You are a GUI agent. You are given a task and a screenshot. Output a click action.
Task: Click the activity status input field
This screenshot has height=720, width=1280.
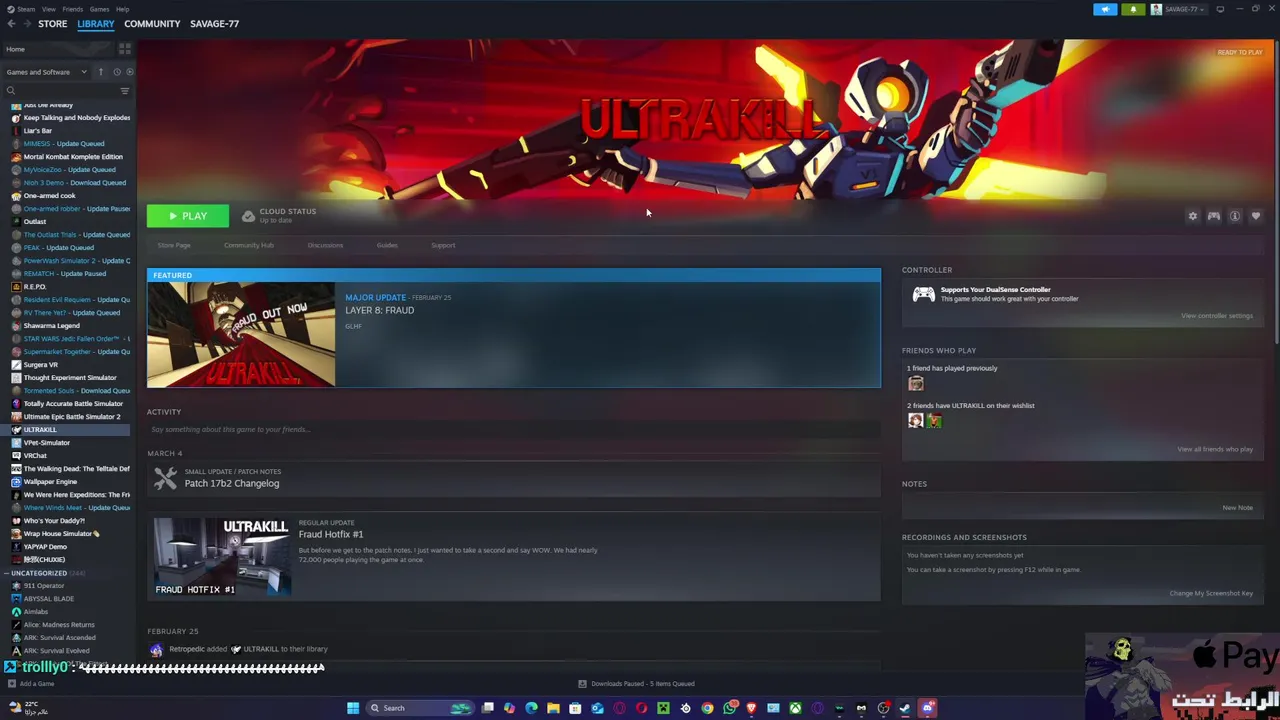click(x=514, y=429)
